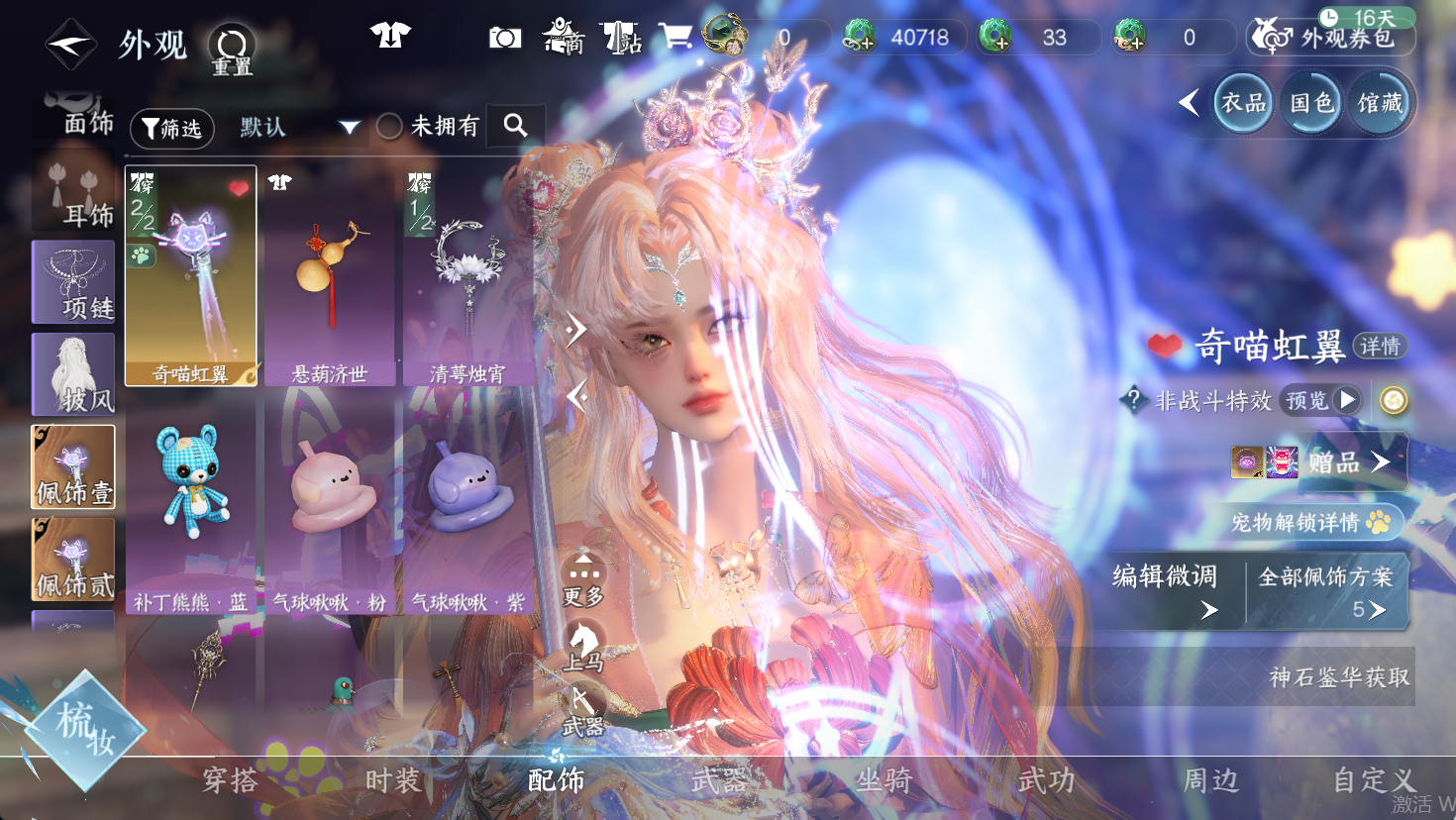
Task: Click the 重置 reset icon
Action: tap(232, 48)
